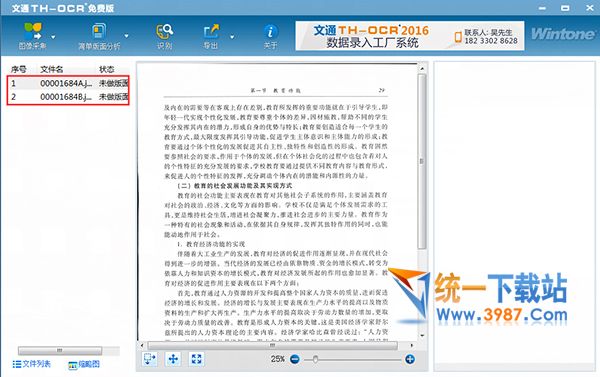Minimize the TH-OCR window

(x=542, y=8)
